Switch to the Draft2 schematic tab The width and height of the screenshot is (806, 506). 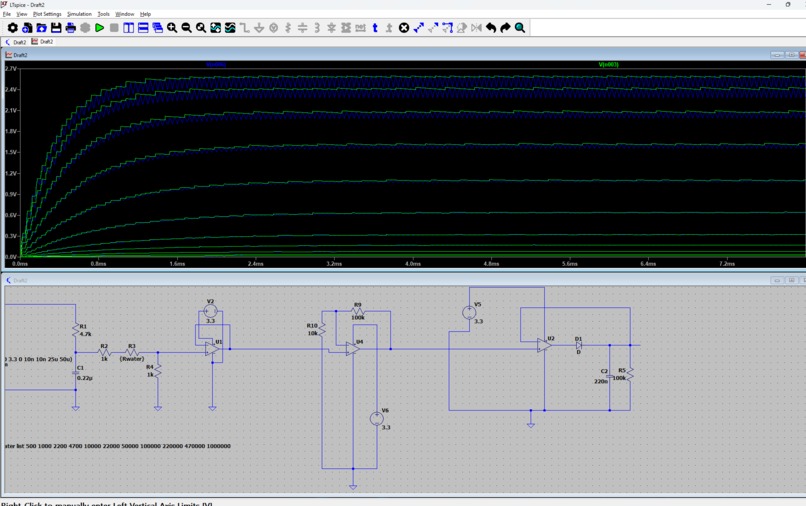pyautogui.click(x=15, y=42)
